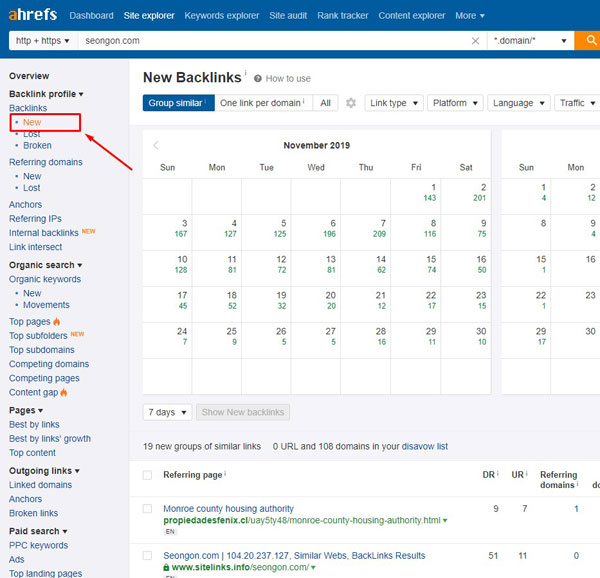Click the ahrefs logo
Screen dimensions: 600x578
(x=33, y=15)
